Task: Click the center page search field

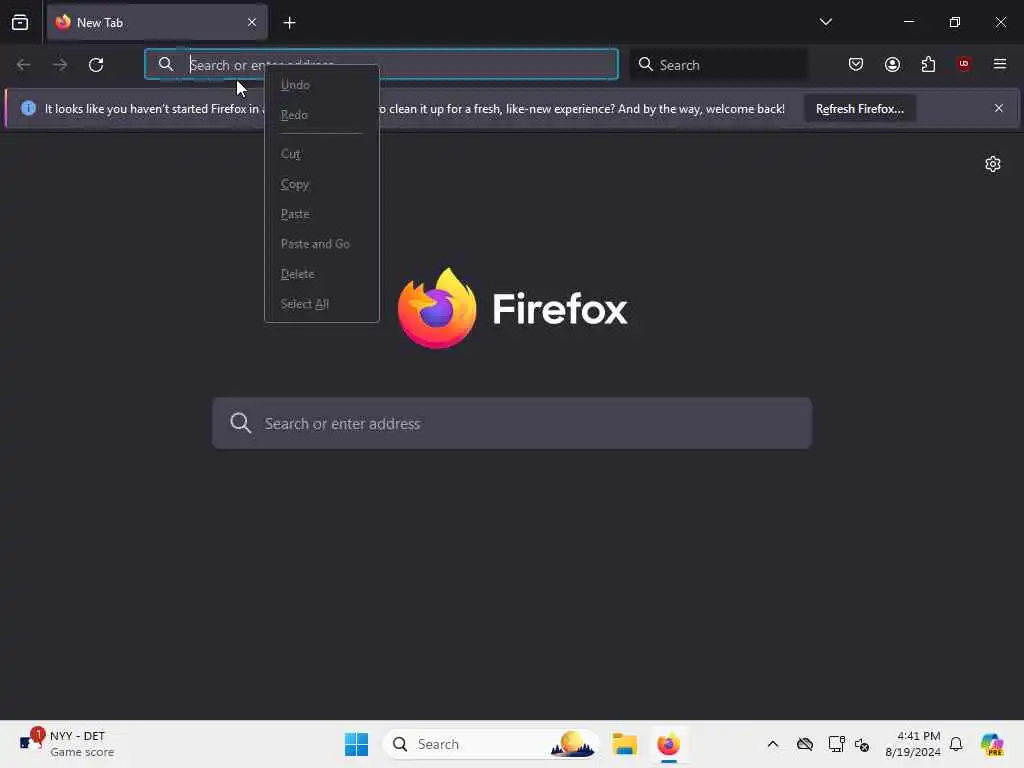Action: 512,423
